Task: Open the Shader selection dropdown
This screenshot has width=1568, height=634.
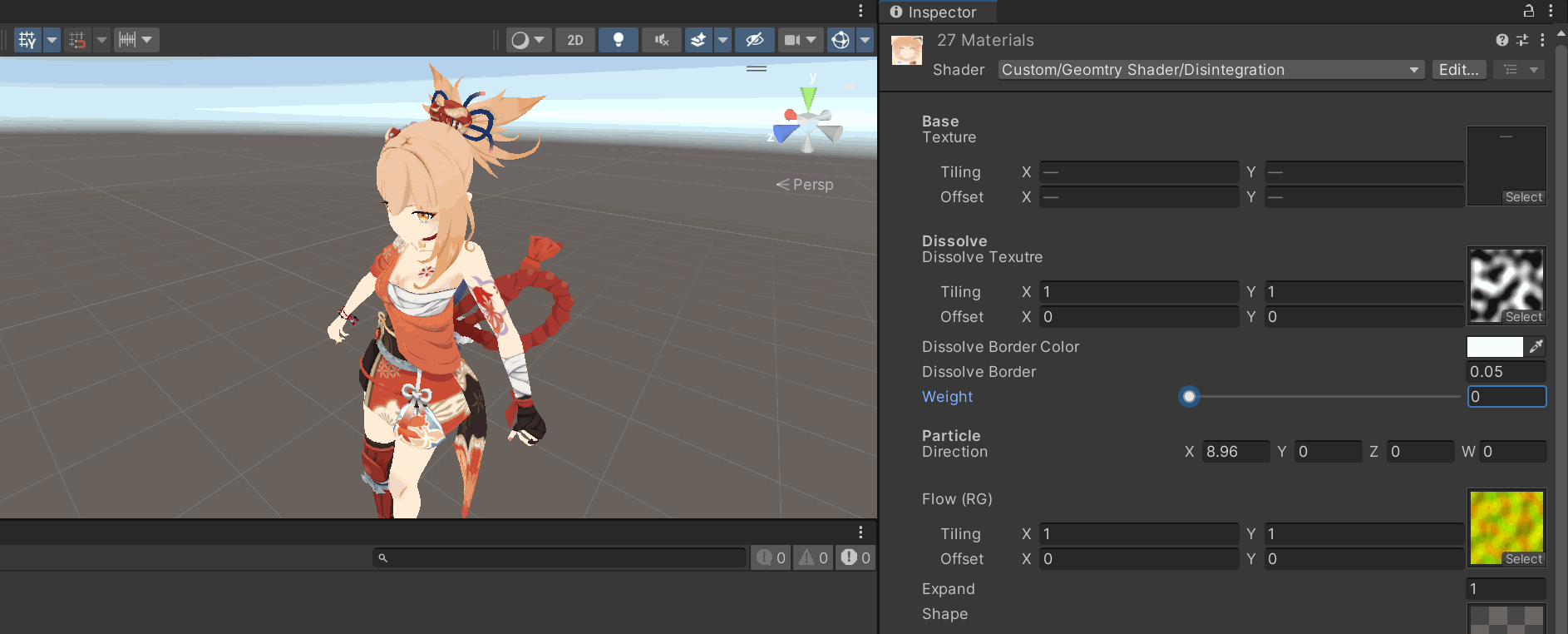Action: click(1211, 70)
